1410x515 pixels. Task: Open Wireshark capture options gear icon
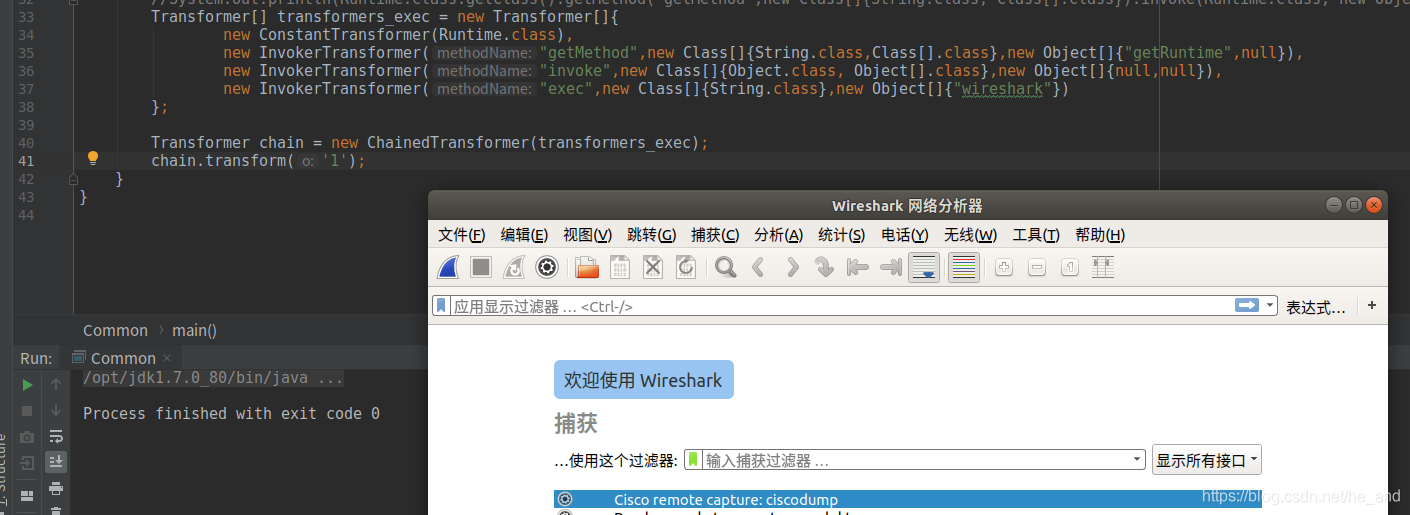546,267
